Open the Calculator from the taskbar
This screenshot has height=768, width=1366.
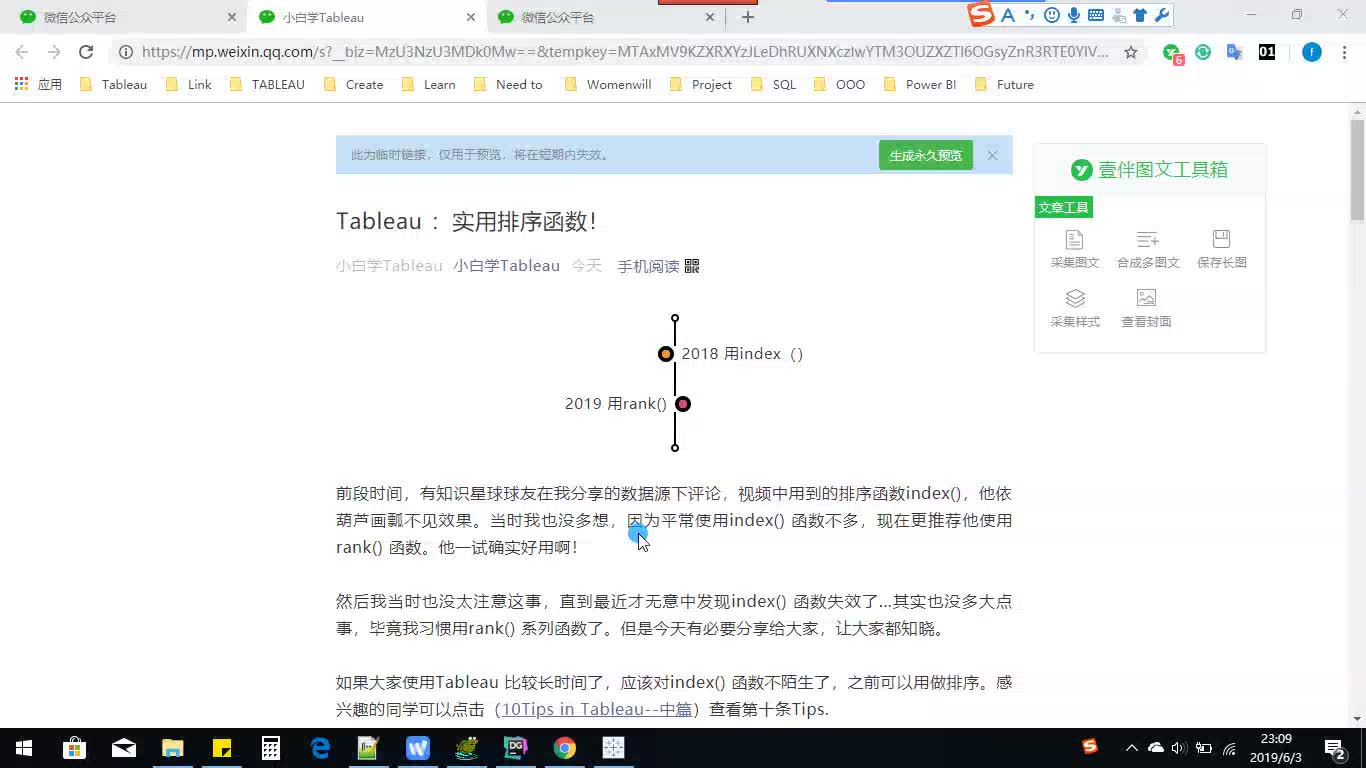(270, 748)
